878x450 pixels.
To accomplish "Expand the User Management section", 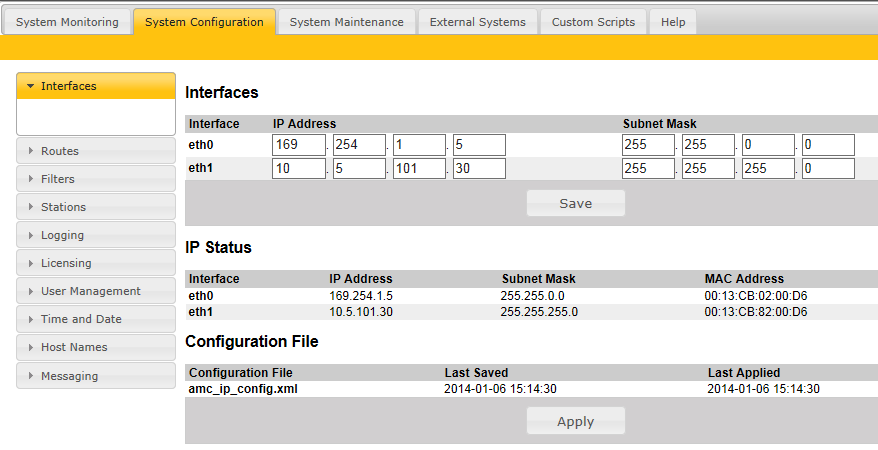I will tap(96, 291).
